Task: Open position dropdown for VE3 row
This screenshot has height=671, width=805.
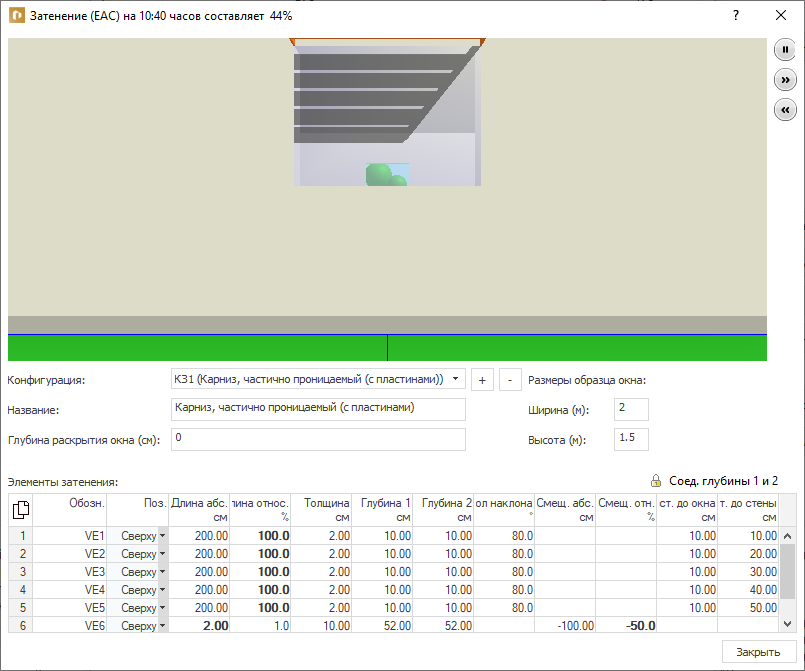Action: click(162, 571)
